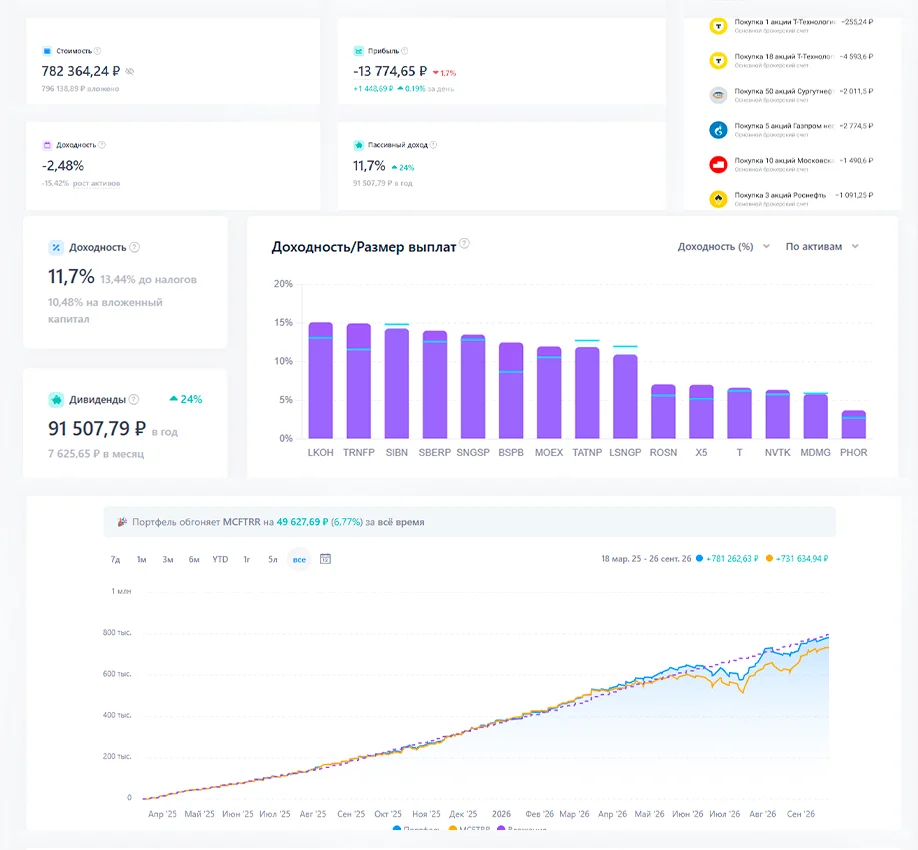Click the blue icon beside Стоимость
This screenshot has height=850, width=918.
click(47, 51)
